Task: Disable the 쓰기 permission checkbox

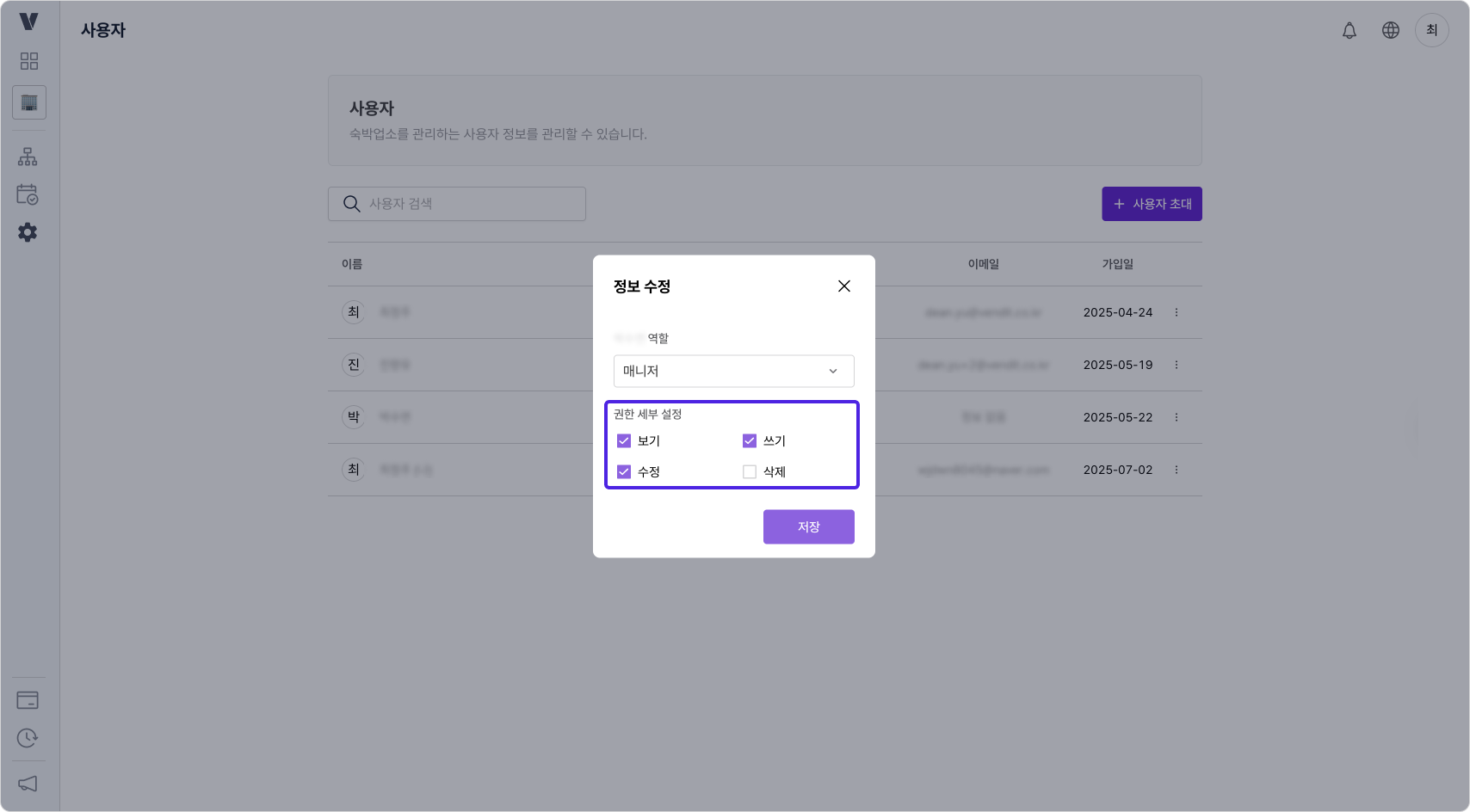Action: (x=749, y=440)
